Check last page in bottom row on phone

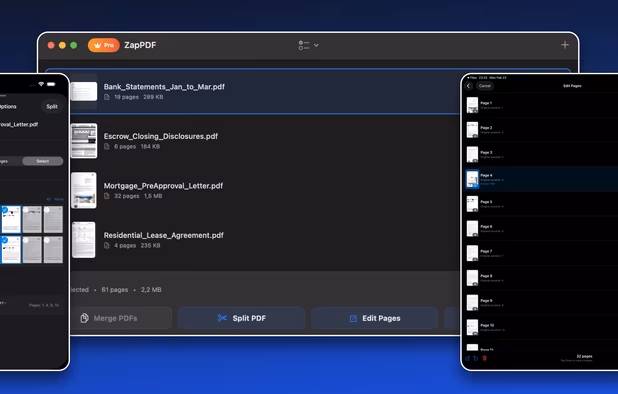pyautogui.click(x=53, y=249)
